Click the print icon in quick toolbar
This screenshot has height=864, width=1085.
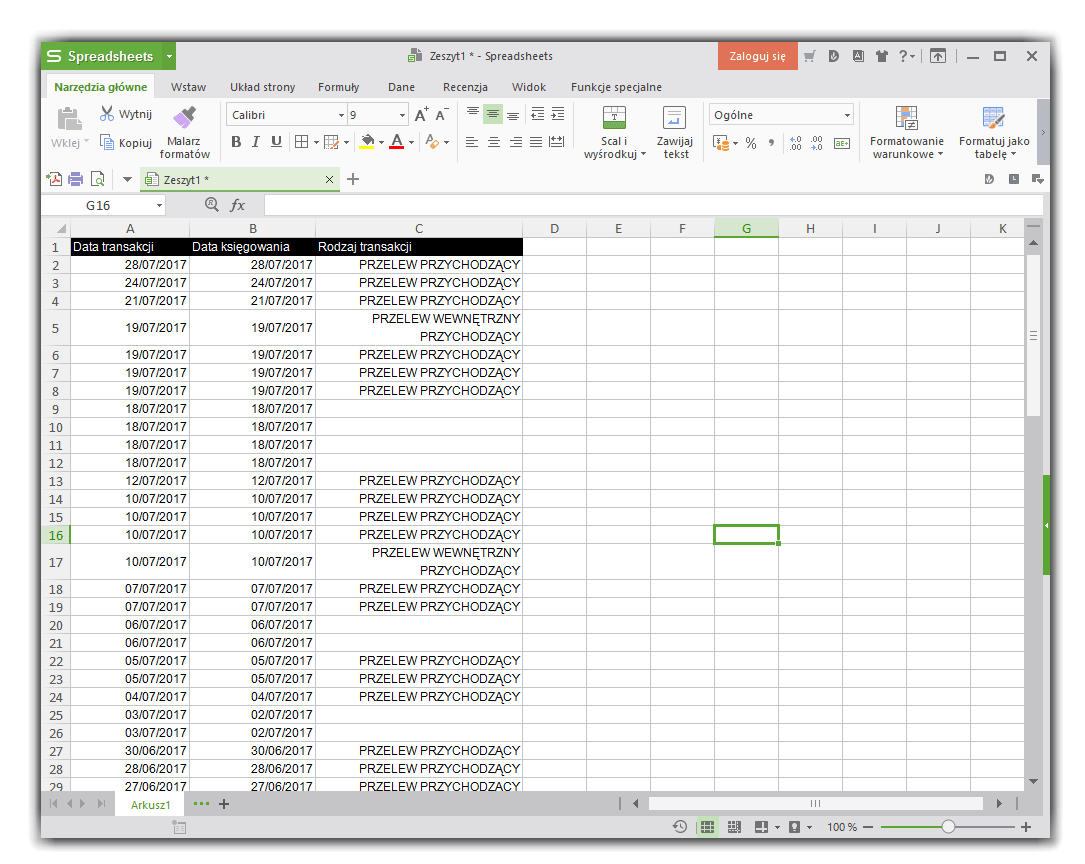(x=75, y=180)
